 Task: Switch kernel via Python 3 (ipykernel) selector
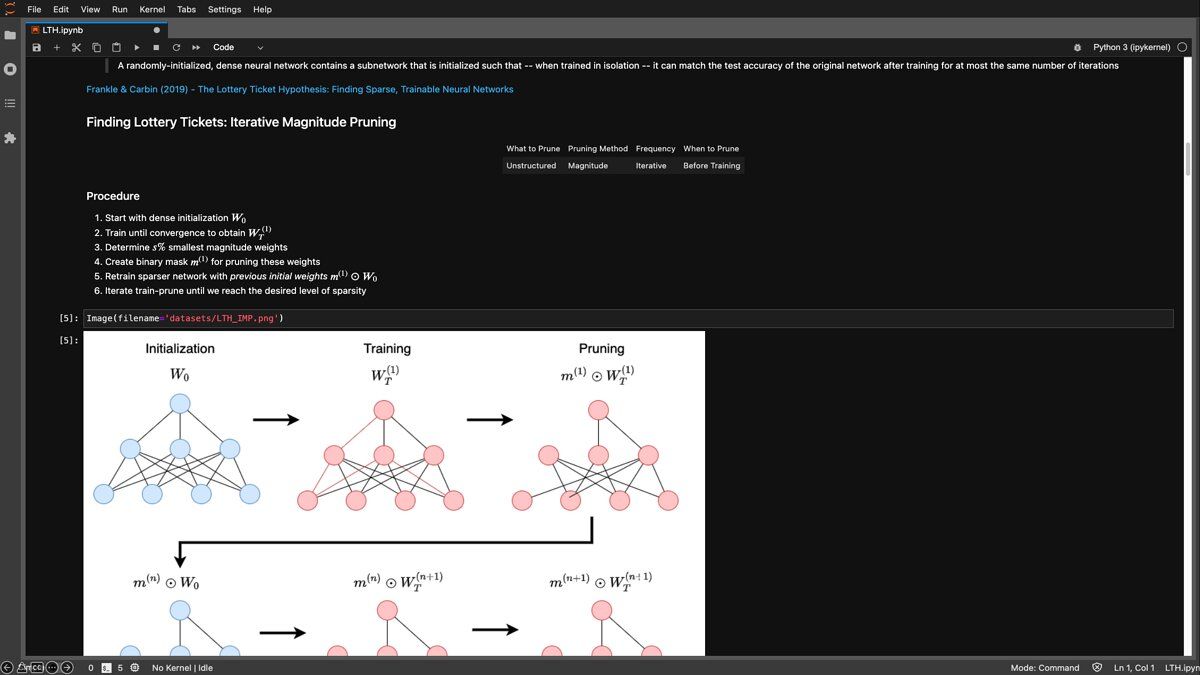coord(1131,47)
